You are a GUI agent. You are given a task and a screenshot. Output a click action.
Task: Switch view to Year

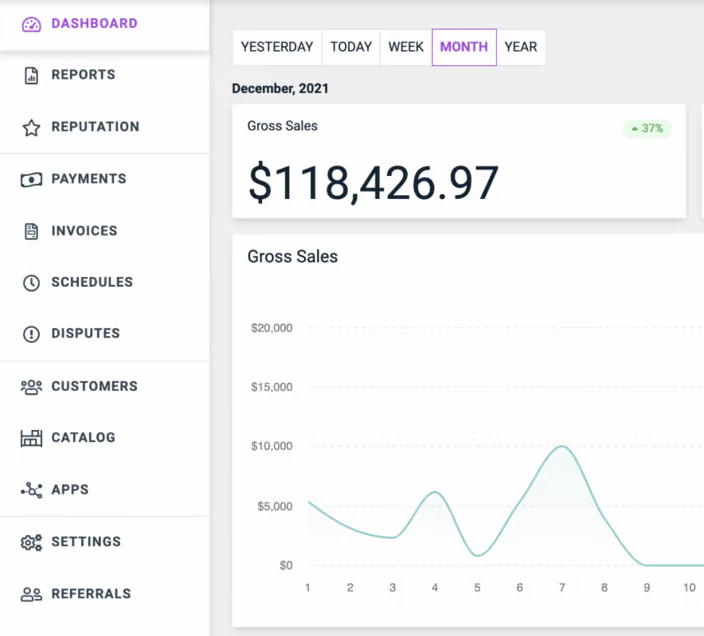pos(520,47)
